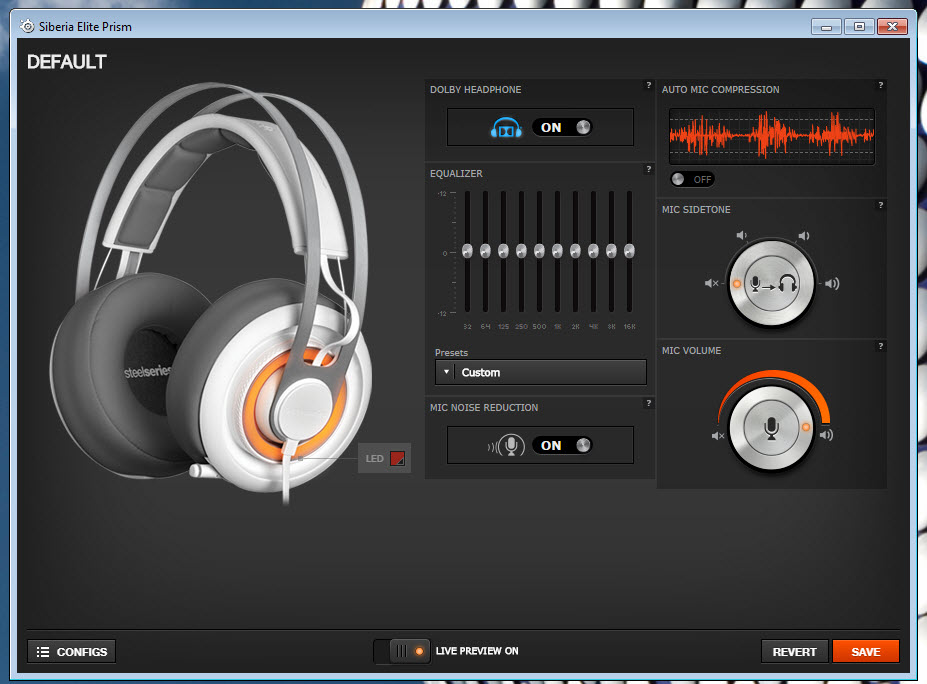Click the mic volume mute icon
The width and height of the screenshot is (927, 684).
pos(718,436)
